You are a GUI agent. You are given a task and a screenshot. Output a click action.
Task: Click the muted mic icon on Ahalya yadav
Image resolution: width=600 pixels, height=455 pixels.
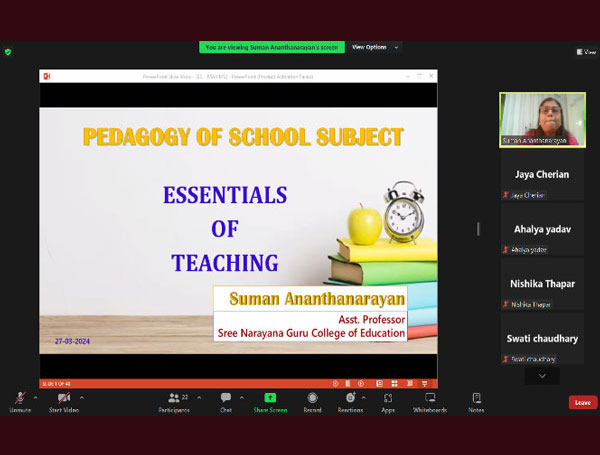pos(505,250)
